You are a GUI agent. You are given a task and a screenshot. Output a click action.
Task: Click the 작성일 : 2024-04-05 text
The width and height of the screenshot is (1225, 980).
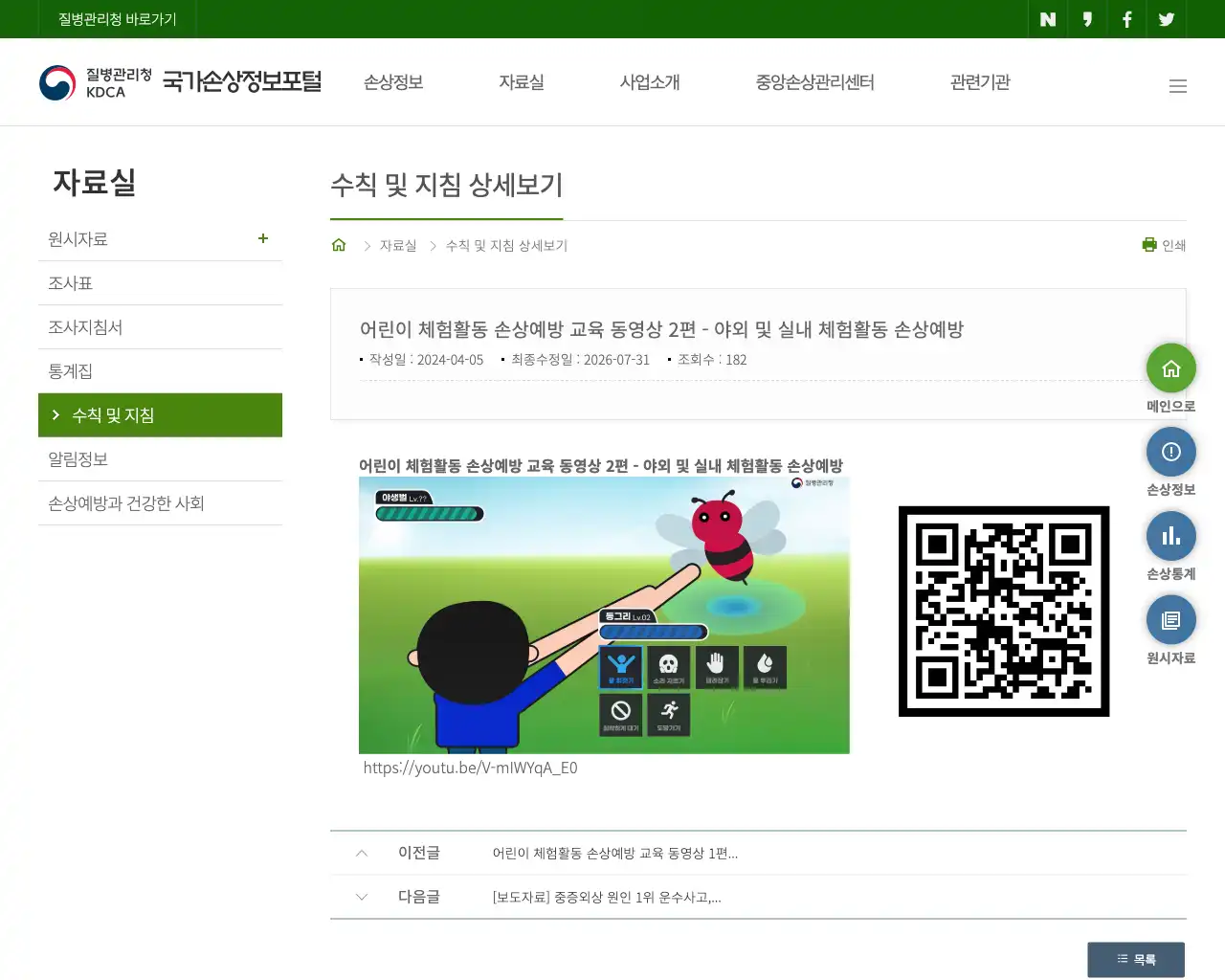(426, 360)
